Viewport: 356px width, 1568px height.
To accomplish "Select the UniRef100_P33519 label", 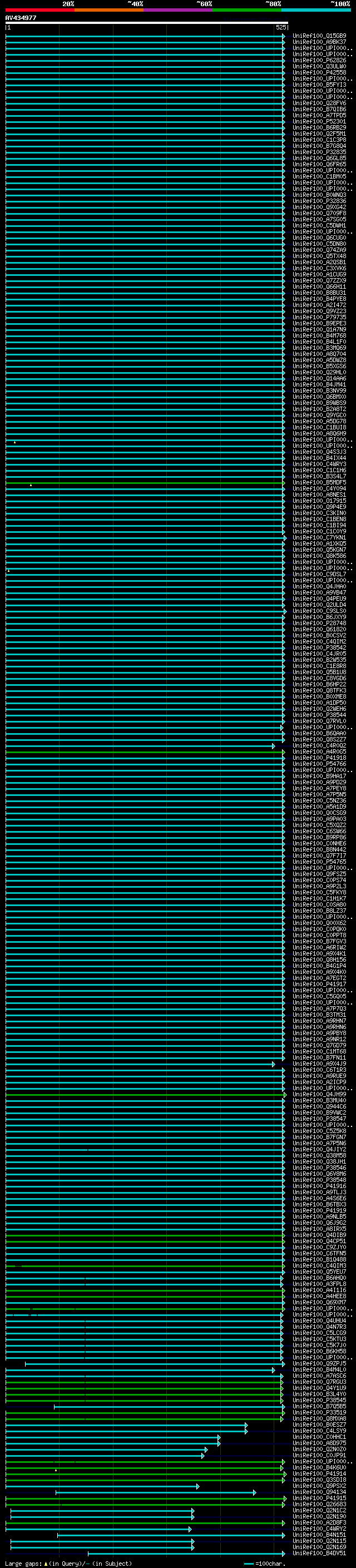I will pos(319,1412).
